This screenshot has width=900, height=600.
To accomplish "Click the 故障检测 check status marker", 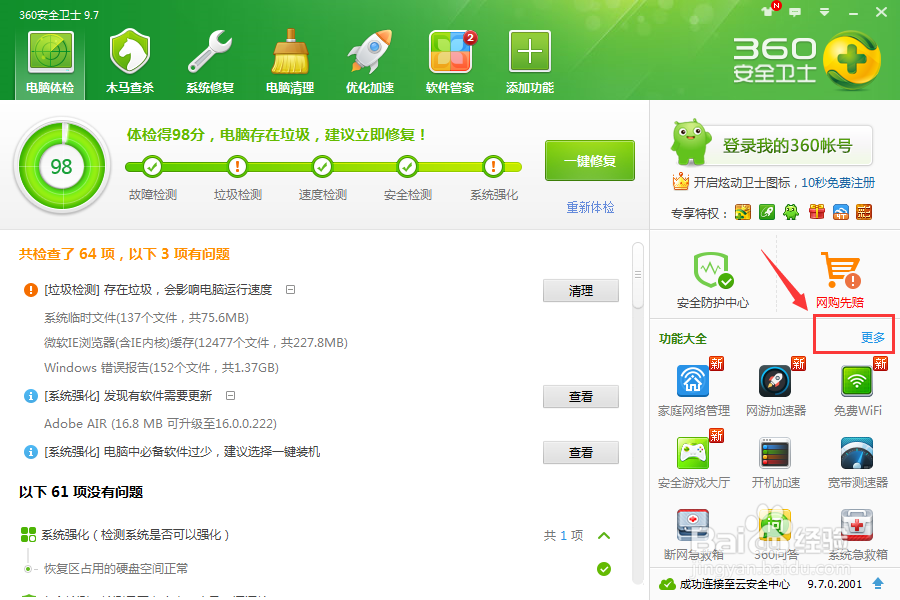I will (x=152, y=167).
